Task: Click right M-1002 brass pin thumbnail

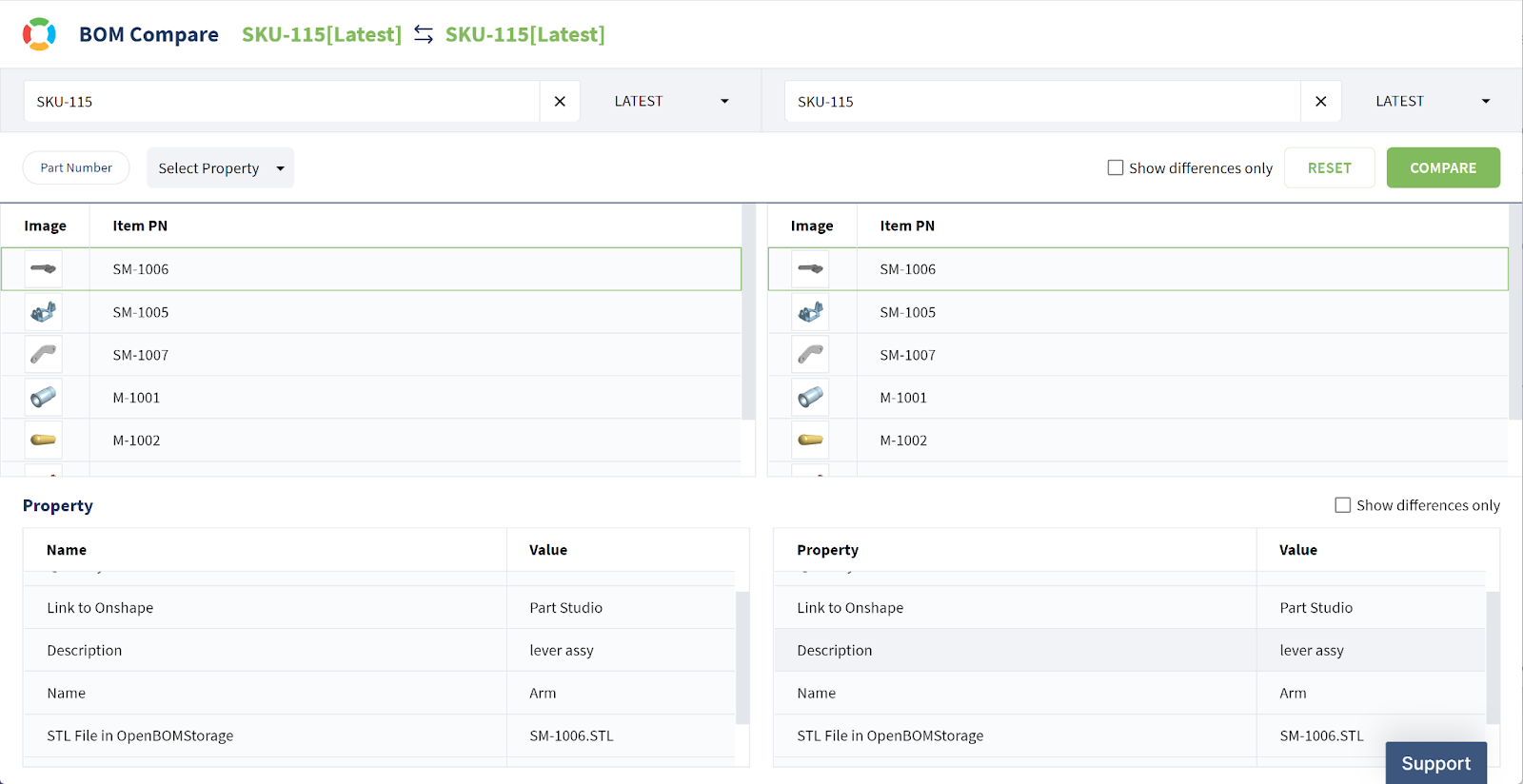Action: pyautogui.click(x=811, y=441)
